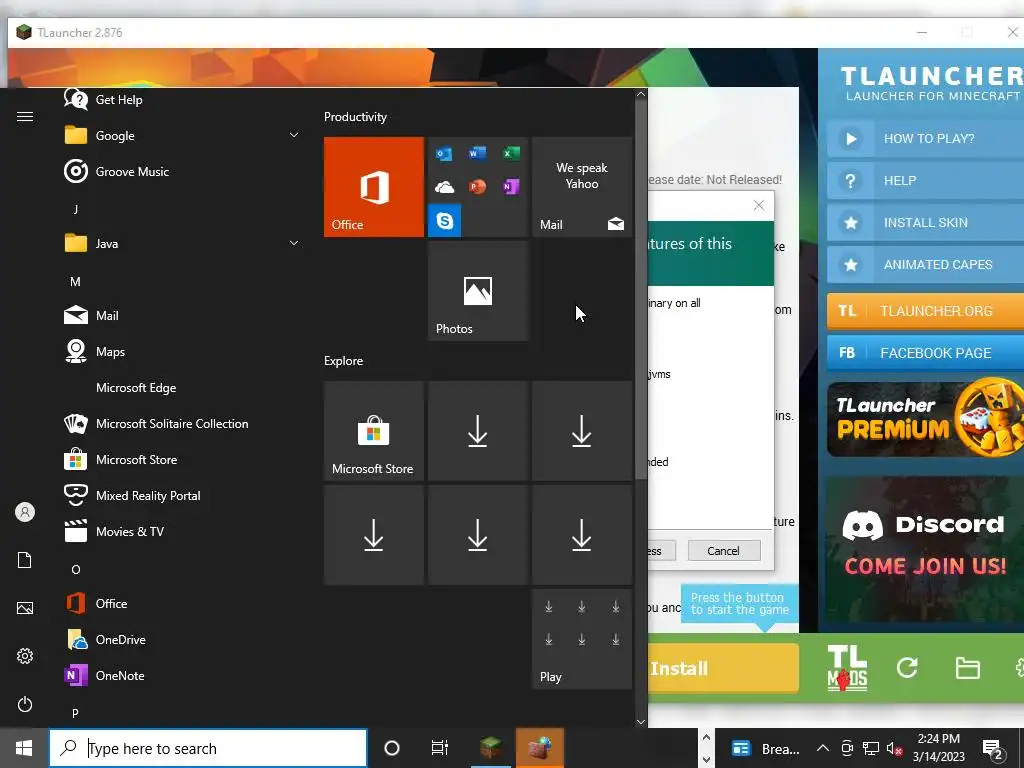Jump to letter J section header
The image size is (1024, 768).
click(76, 209)
